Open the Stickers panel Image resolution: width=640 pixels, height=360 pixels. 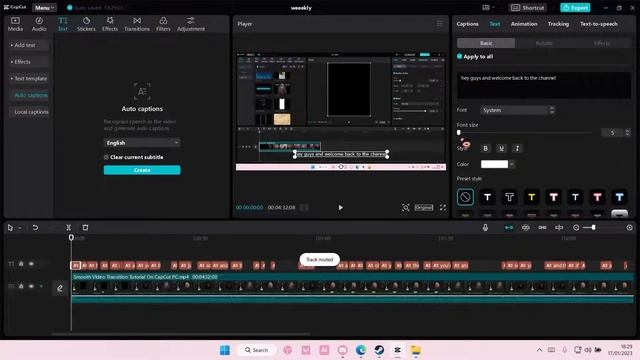86,24
